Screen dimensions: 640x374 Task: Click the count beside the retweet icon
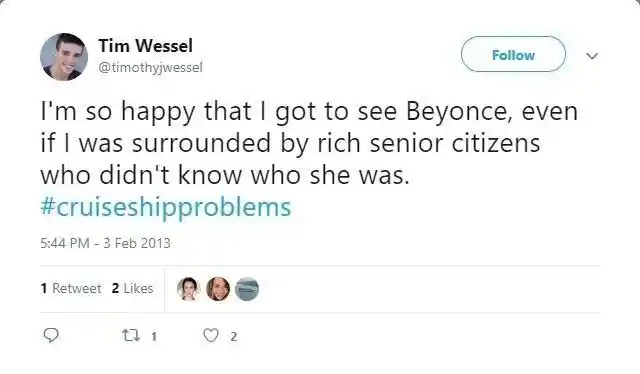coord(153,336)
